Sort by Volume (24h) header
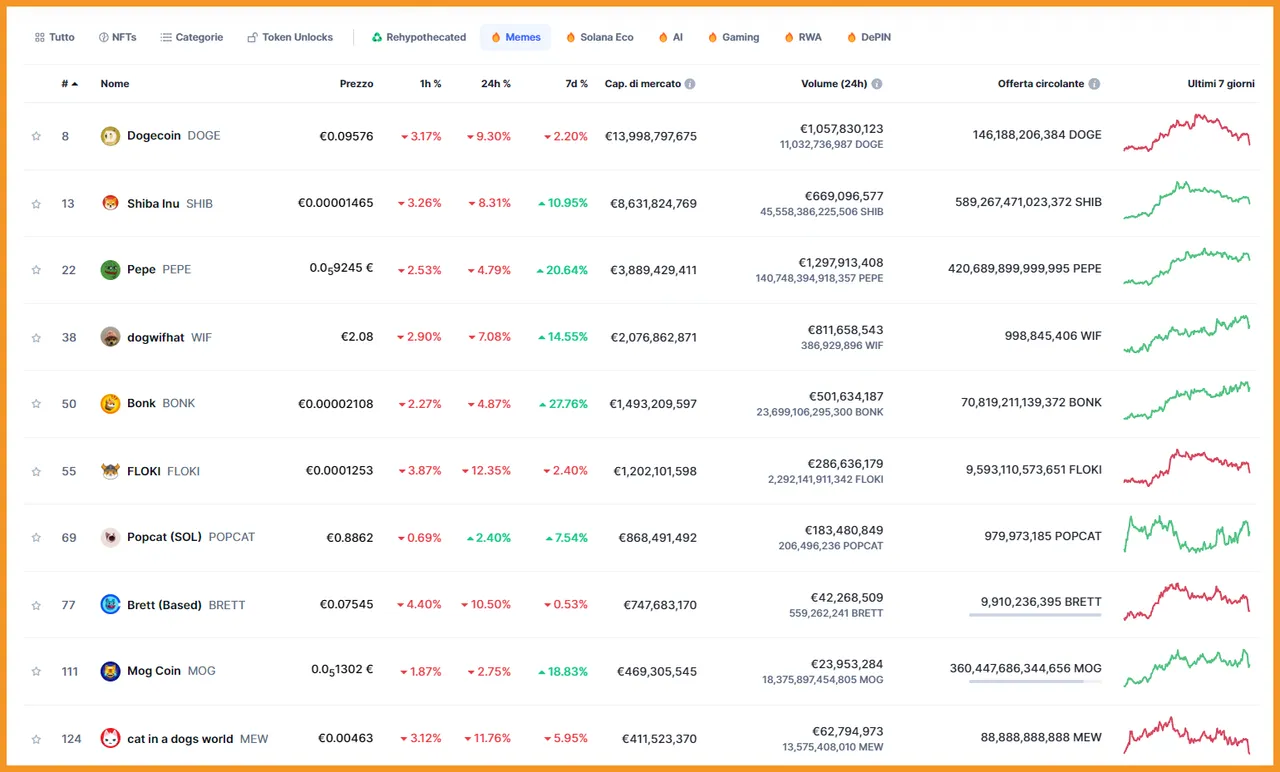The image size is (1280, 772). point(834,84)
